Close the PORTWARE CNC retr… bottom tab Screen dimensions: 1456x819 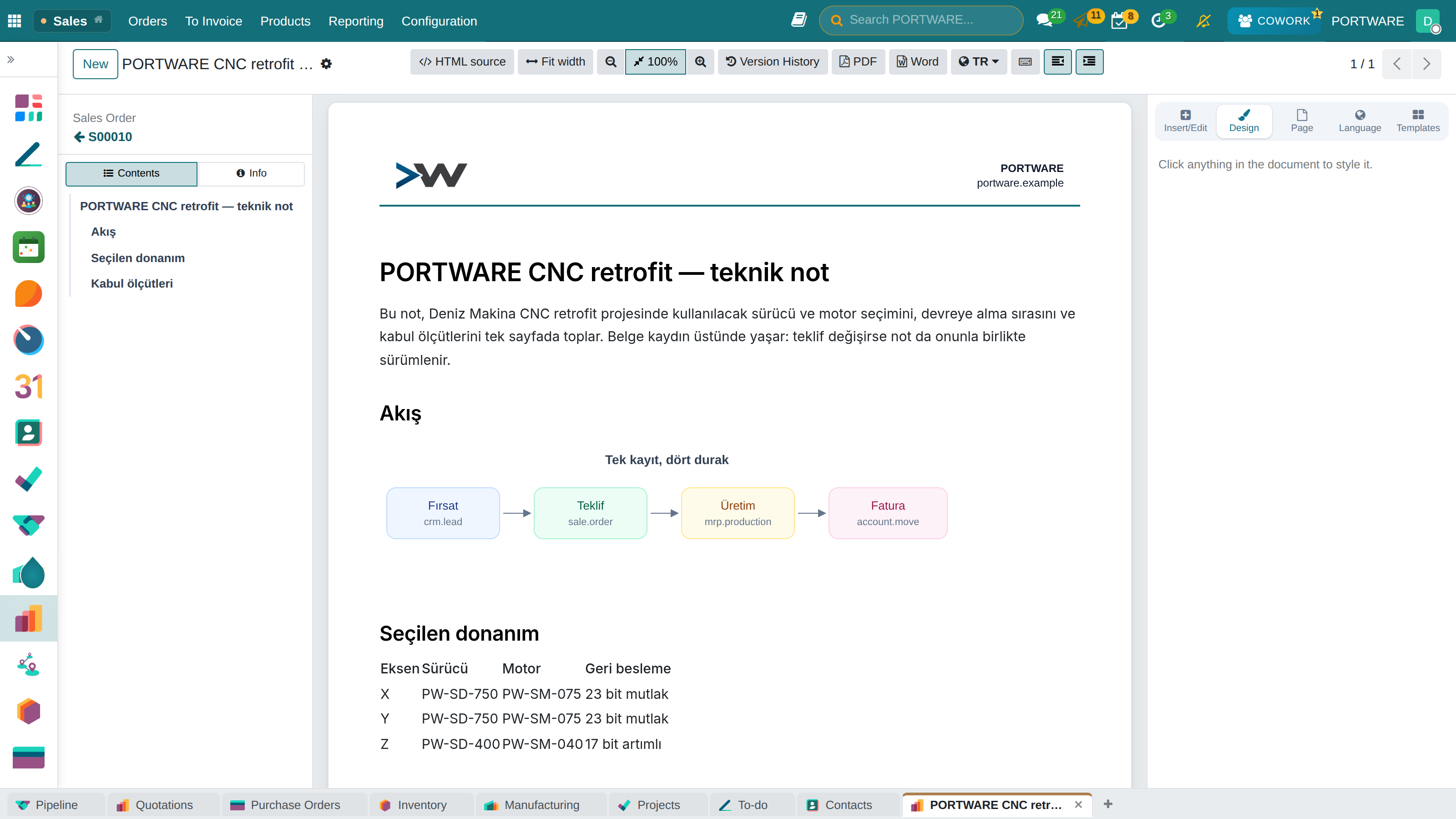1078,805
